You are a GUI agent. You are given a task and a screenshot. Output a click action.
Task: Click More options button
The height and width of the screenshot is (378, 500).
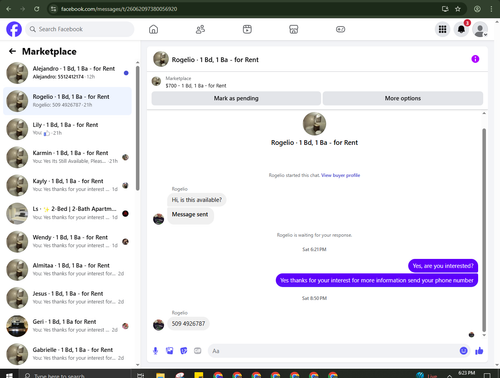coord(403,98)
